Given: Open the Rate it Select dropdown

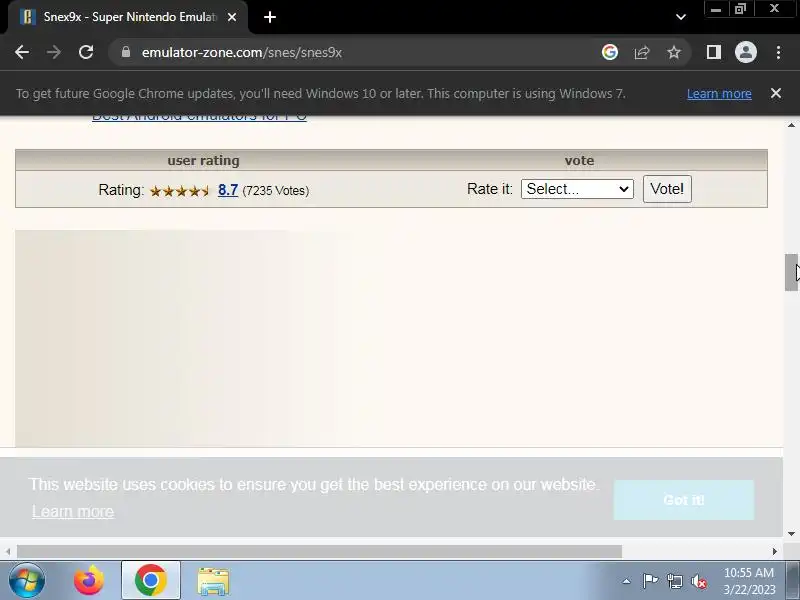Looking at the screenshot, I should [577, 189].
